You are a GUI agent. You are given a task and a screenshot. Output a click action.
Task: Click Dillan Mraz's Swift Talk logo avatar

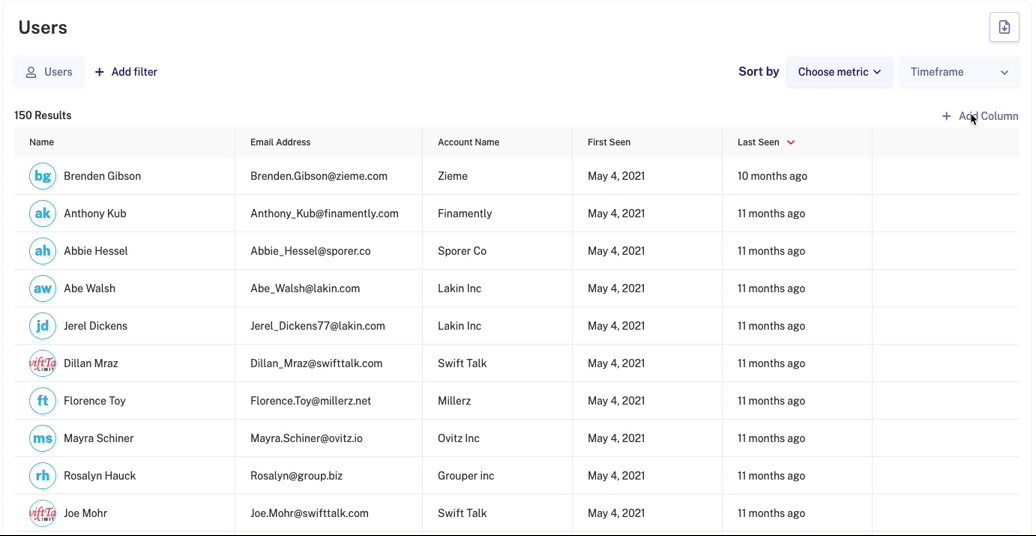(x=42, y=363)
